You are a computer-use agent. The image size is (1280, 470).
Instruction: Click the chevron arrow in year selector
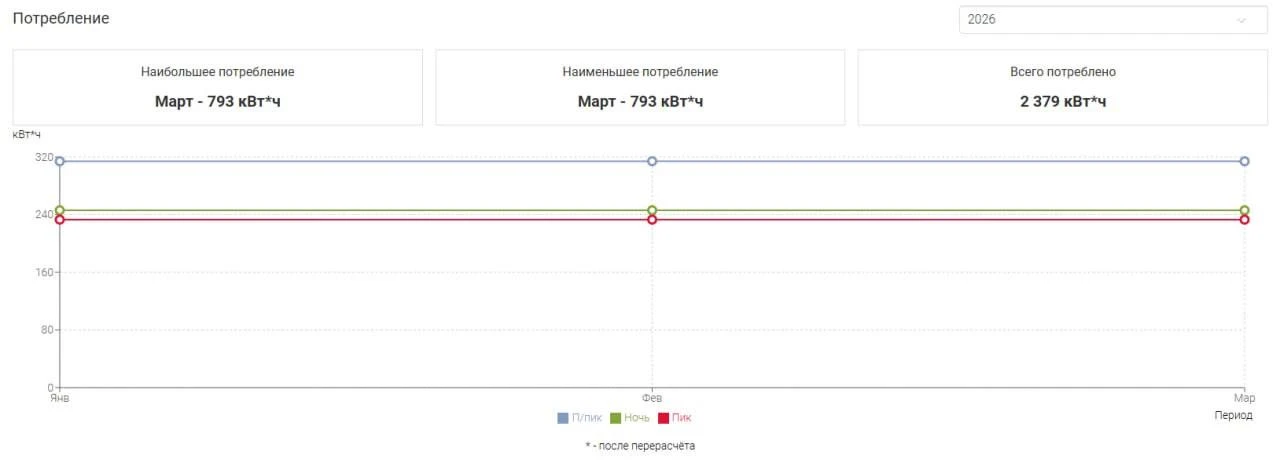[x=1242, y=20]
